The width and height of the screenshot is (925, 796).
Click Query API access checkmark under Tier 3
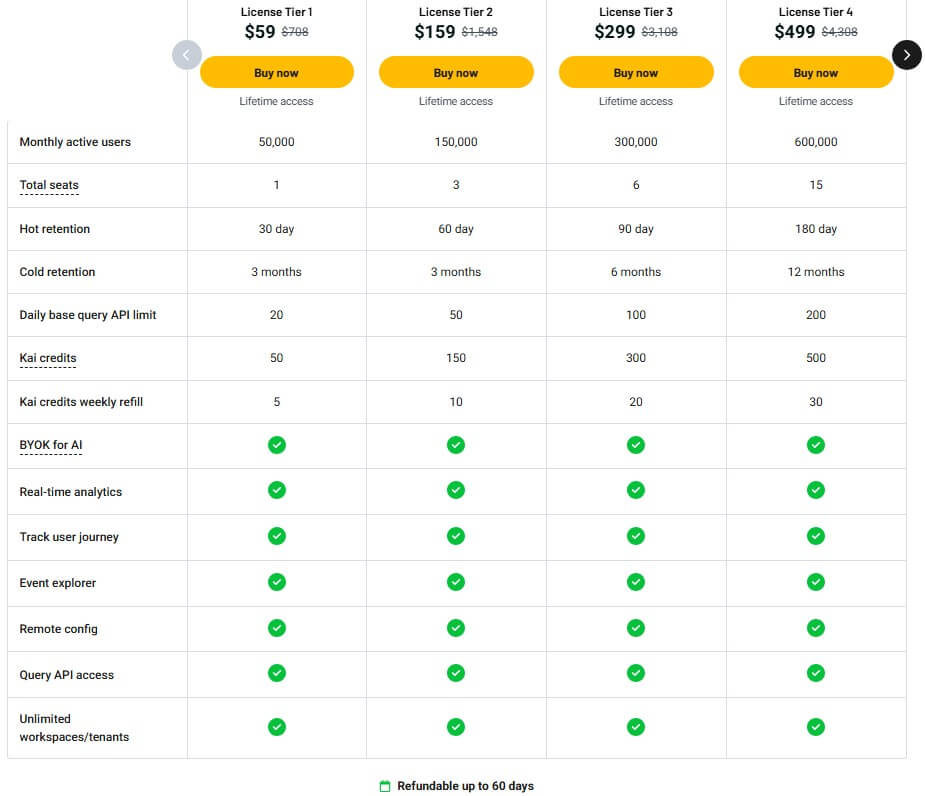[x=636, y=674]
